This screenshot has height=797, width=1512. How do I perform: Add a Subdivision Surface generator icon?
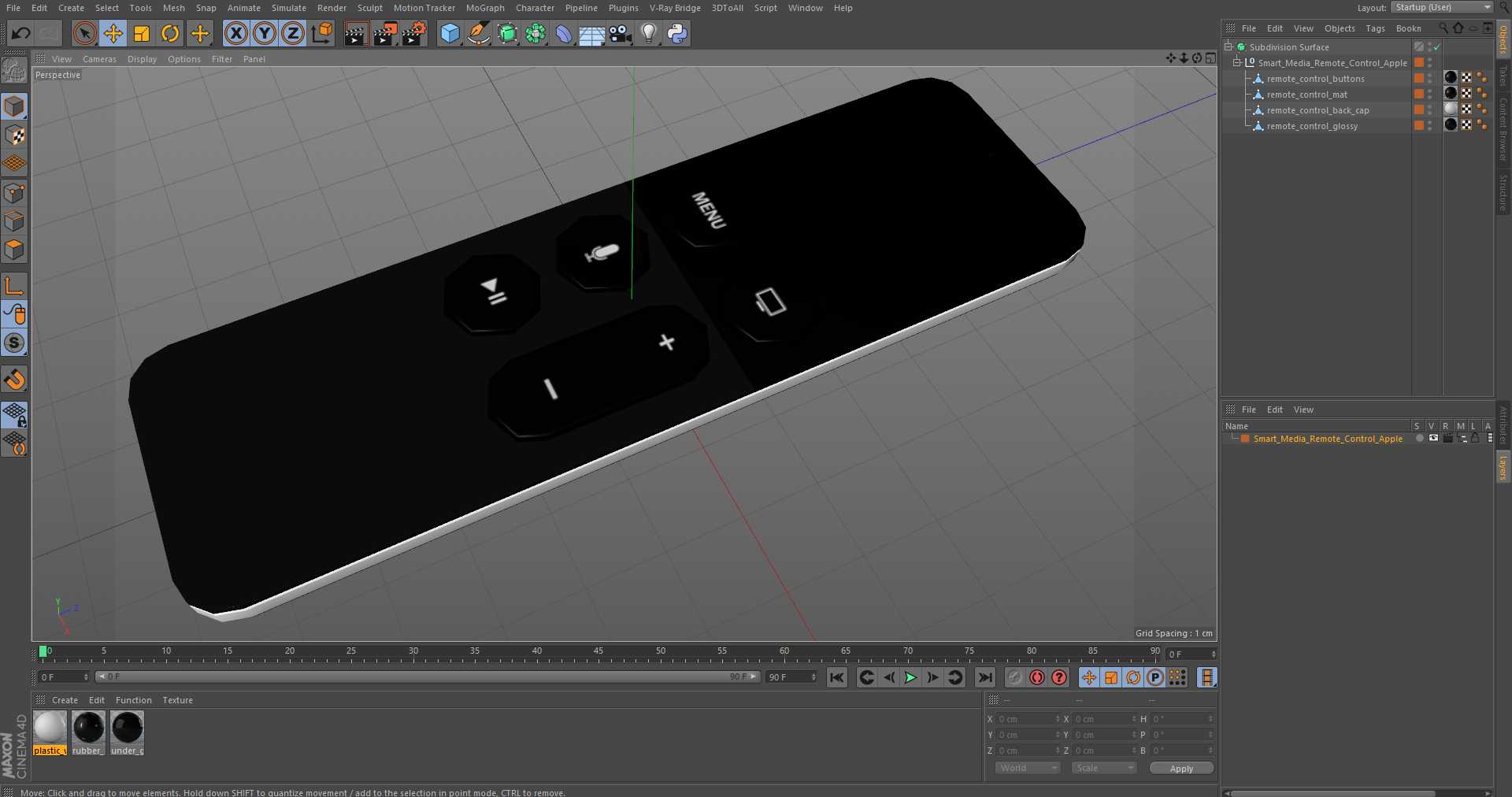click(x=507, y=33)
